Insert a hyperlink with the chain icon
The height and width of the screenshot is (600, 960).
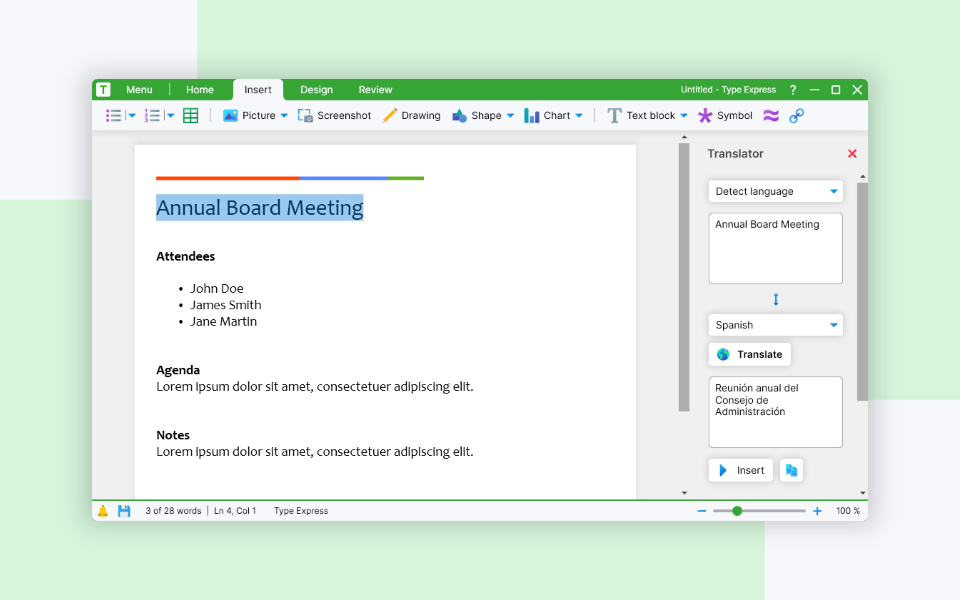point(797,115)
